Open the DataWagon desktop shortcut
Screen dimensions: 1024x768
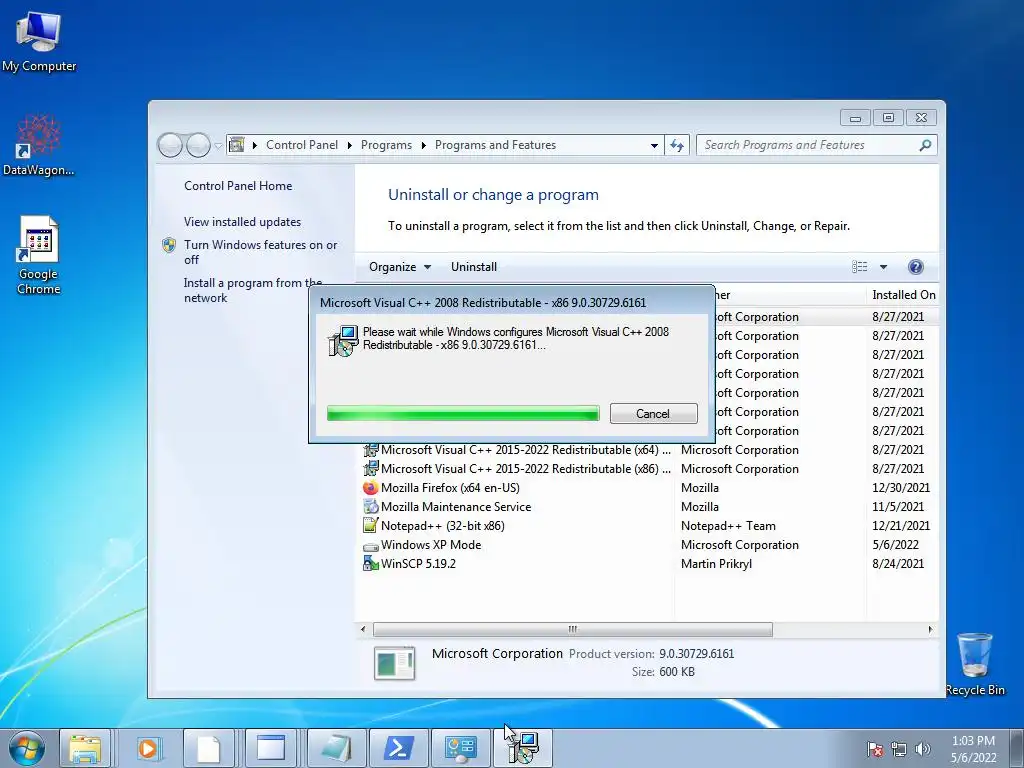tap(39, 145)
